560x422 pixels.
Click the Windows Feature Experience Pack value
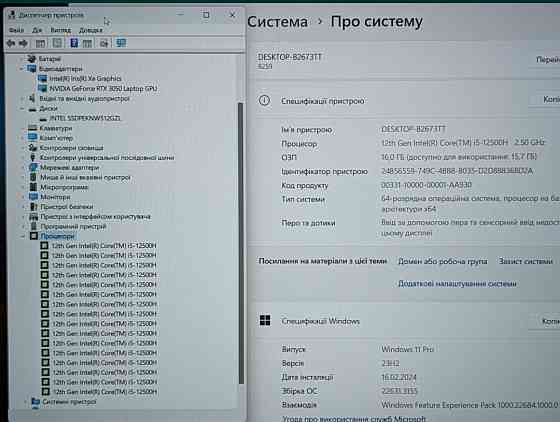click(470, 405)
